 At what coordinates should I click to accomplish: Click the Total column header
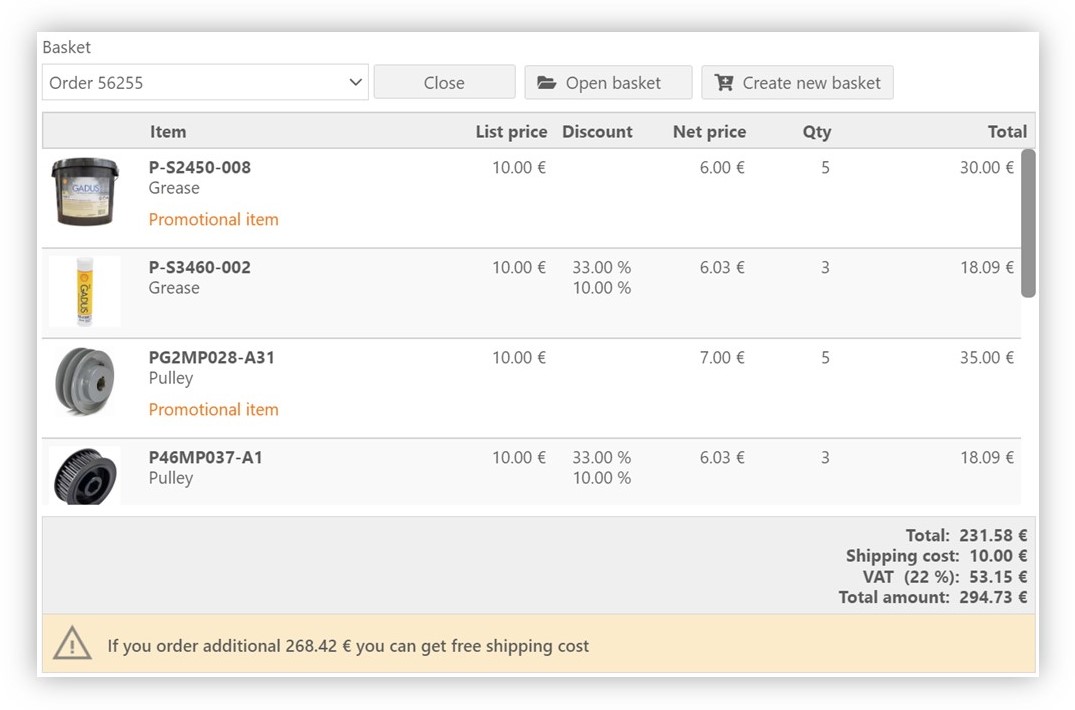1007,131
